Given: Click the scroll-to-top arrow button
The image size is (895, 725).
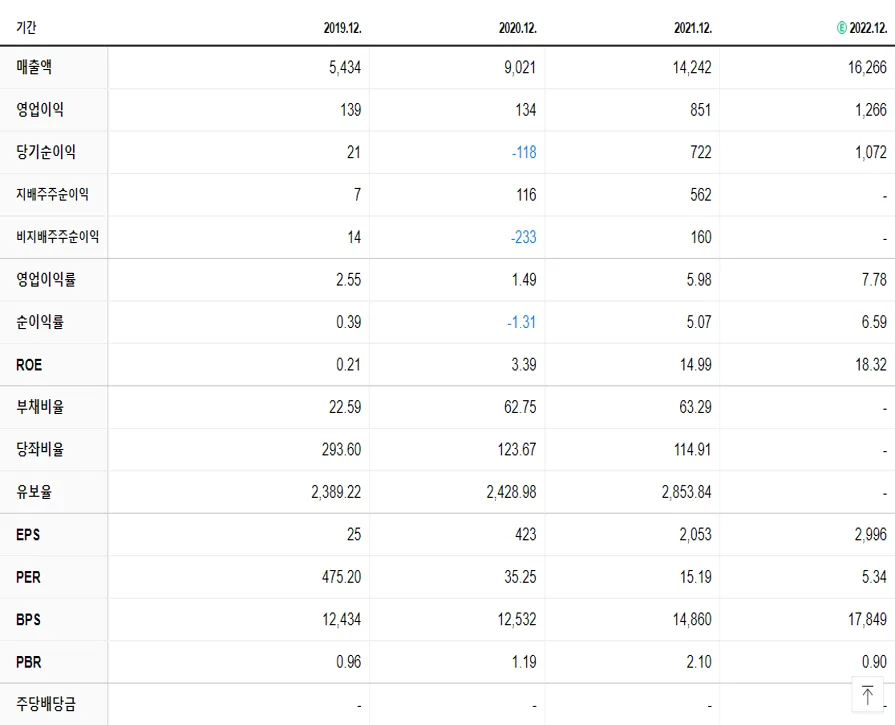Looking at the screenshot, I should (868, 694).
